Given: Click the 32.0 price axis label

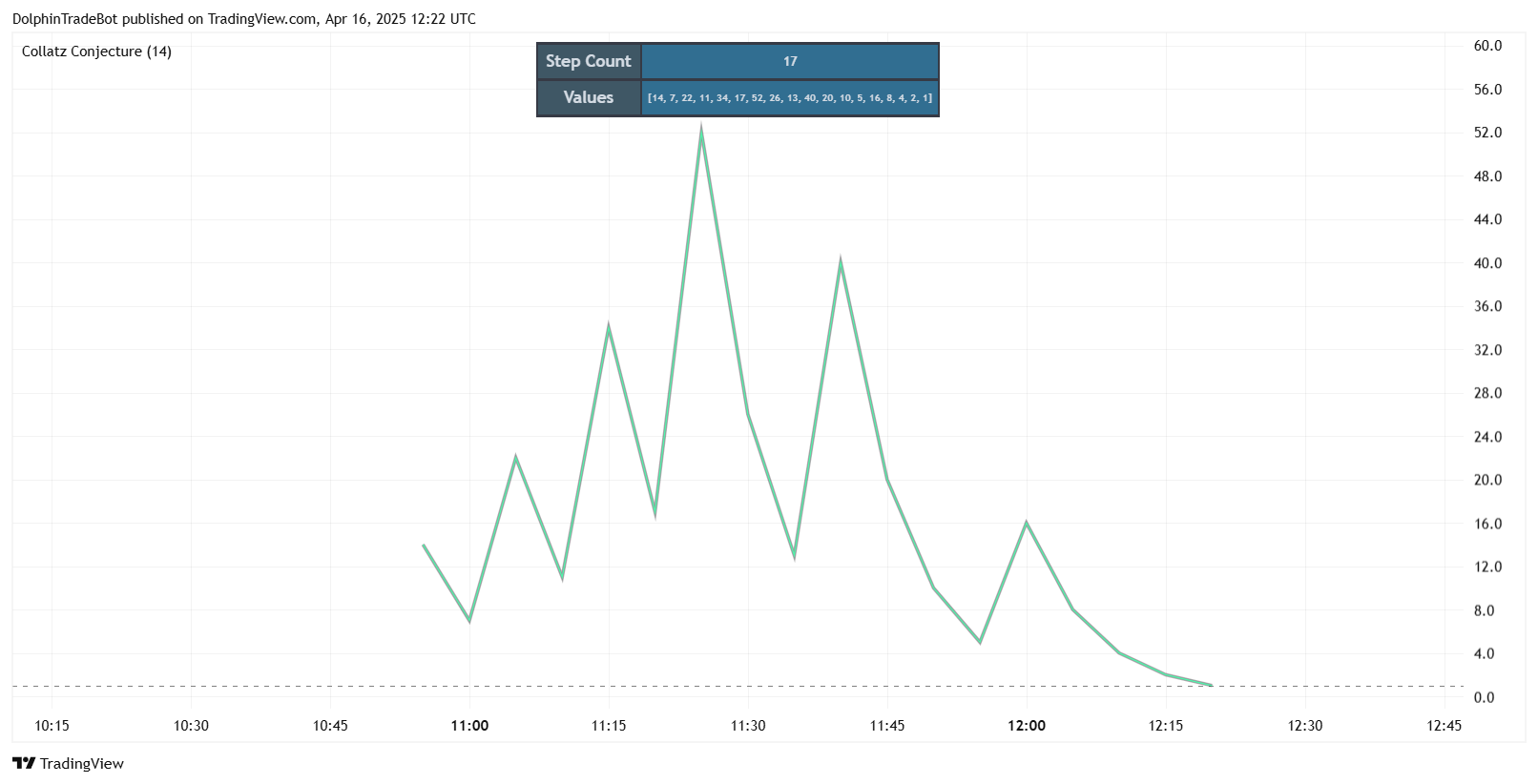Looking at the screenshot, I should [1487, 350].
